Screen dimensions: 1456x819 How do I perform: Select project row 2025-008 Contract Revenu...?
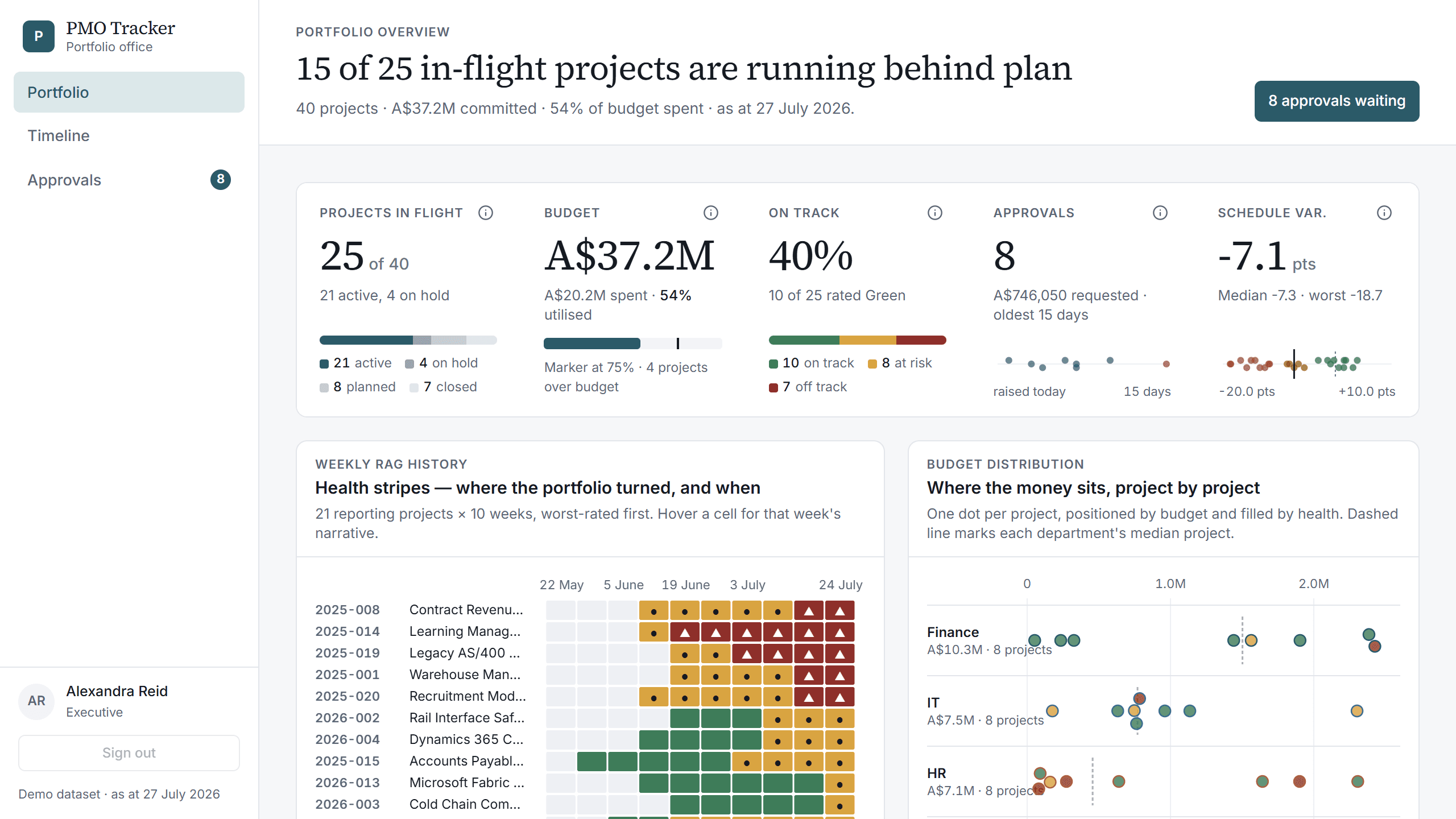point(585,610)
